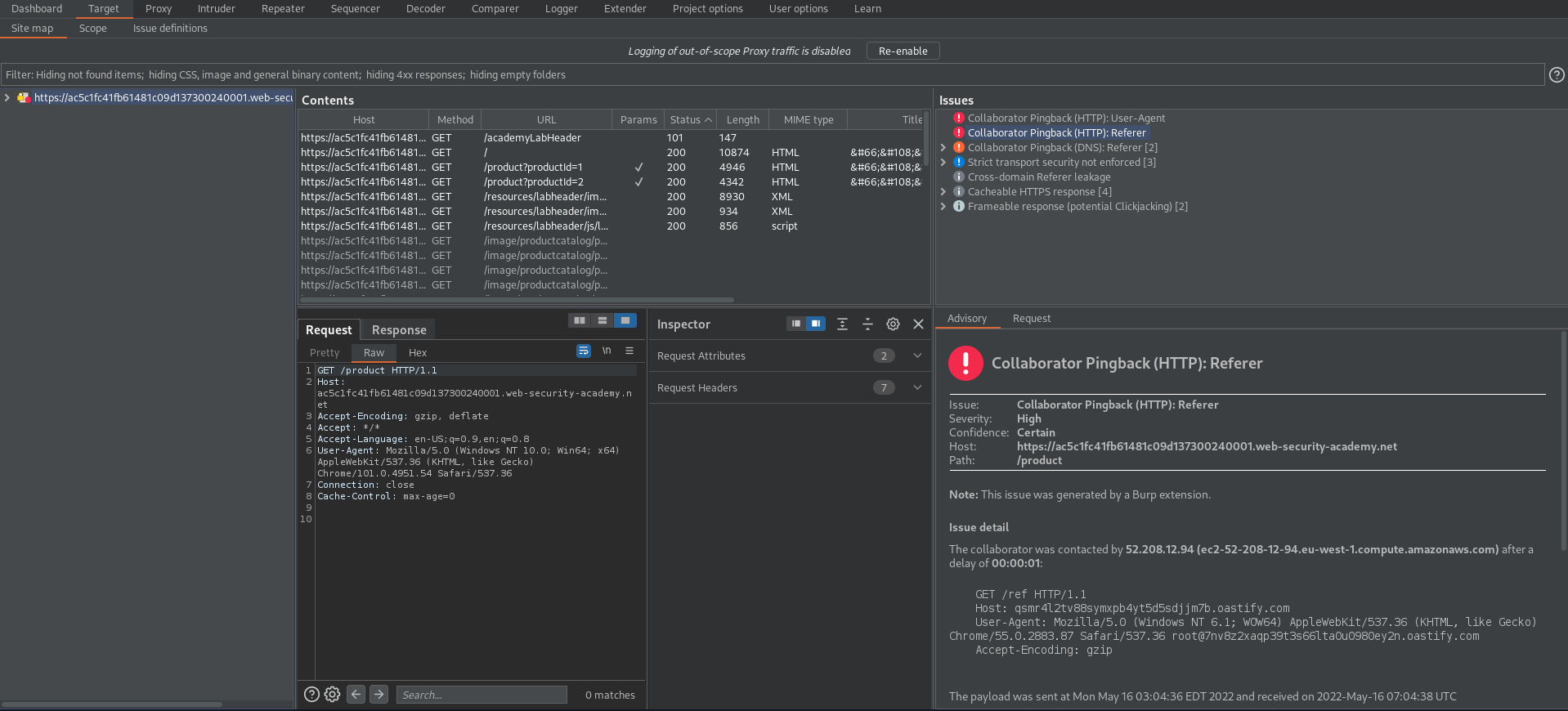Viewport: 1568px width, 711px height.
Task: Click site map tree horizontal scrollbar
Action: click(x=111, y=704)
